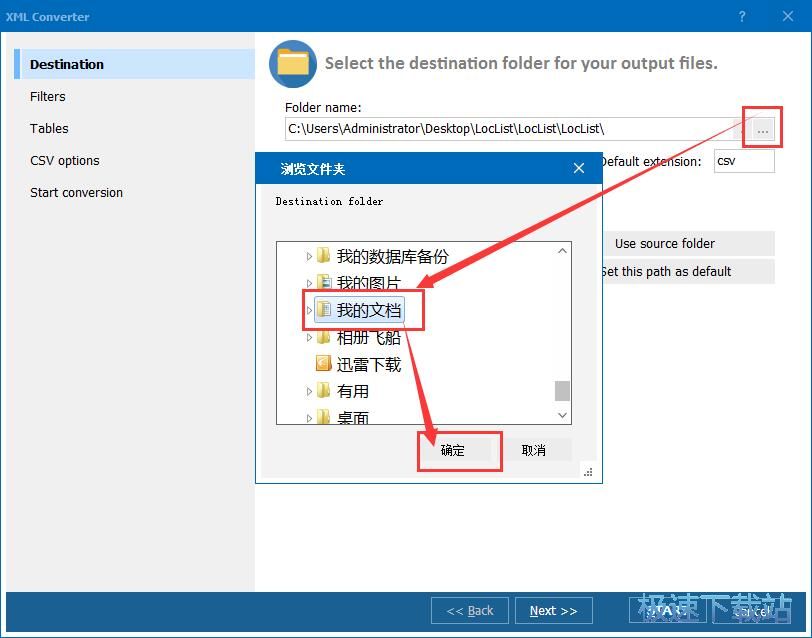This screenshot has height=638, width=812.
Task: Expand the 我的数据库备份 tree node
Action: (x=309, y=256)
